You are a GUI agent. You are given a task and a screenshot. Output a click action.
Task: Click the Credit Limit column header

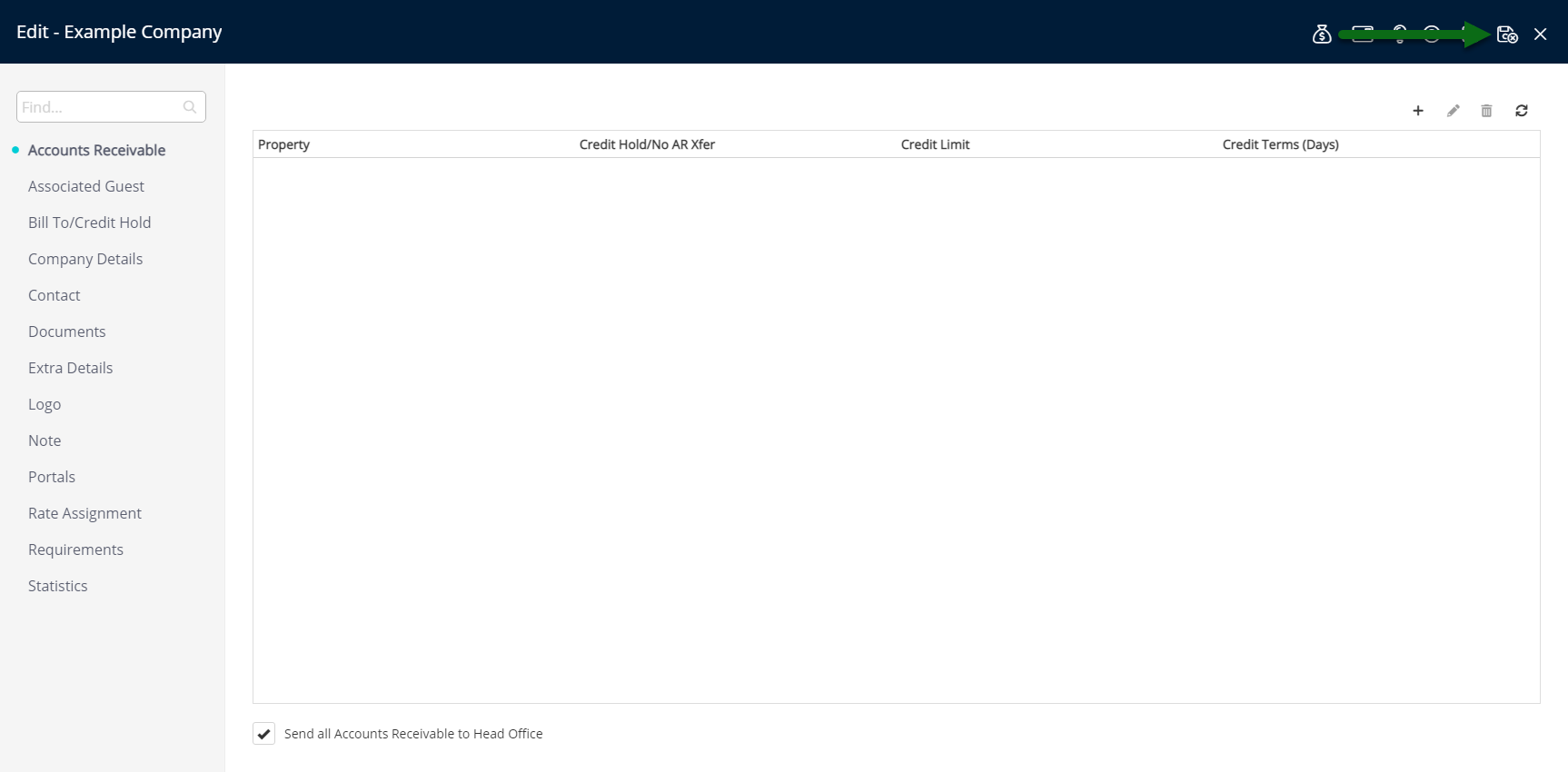pyautogui.click(x=935, y=144)
